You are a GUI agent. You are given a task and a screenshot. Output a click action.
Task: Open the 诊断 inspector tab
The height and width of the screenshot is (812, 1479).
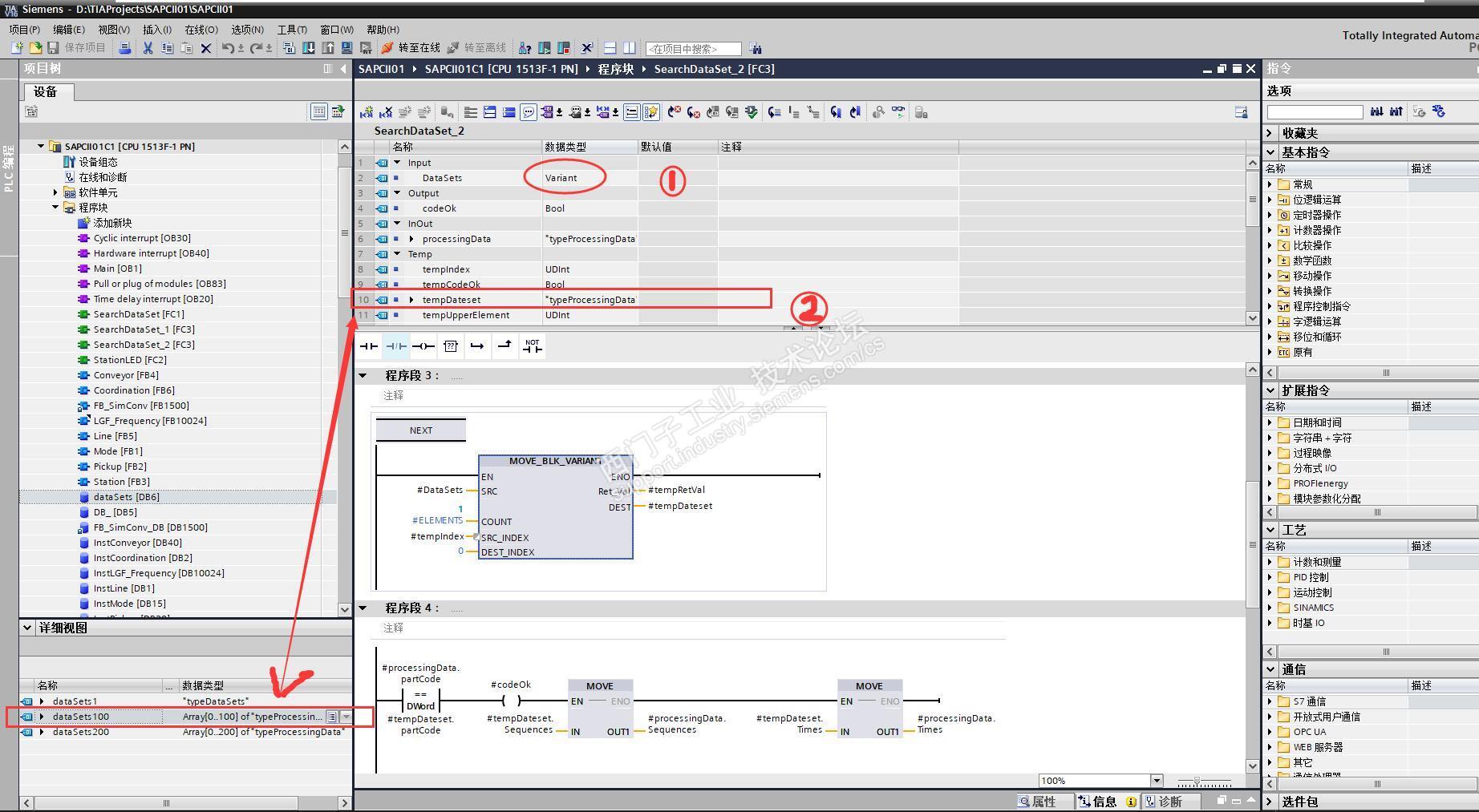(1170, 802)
